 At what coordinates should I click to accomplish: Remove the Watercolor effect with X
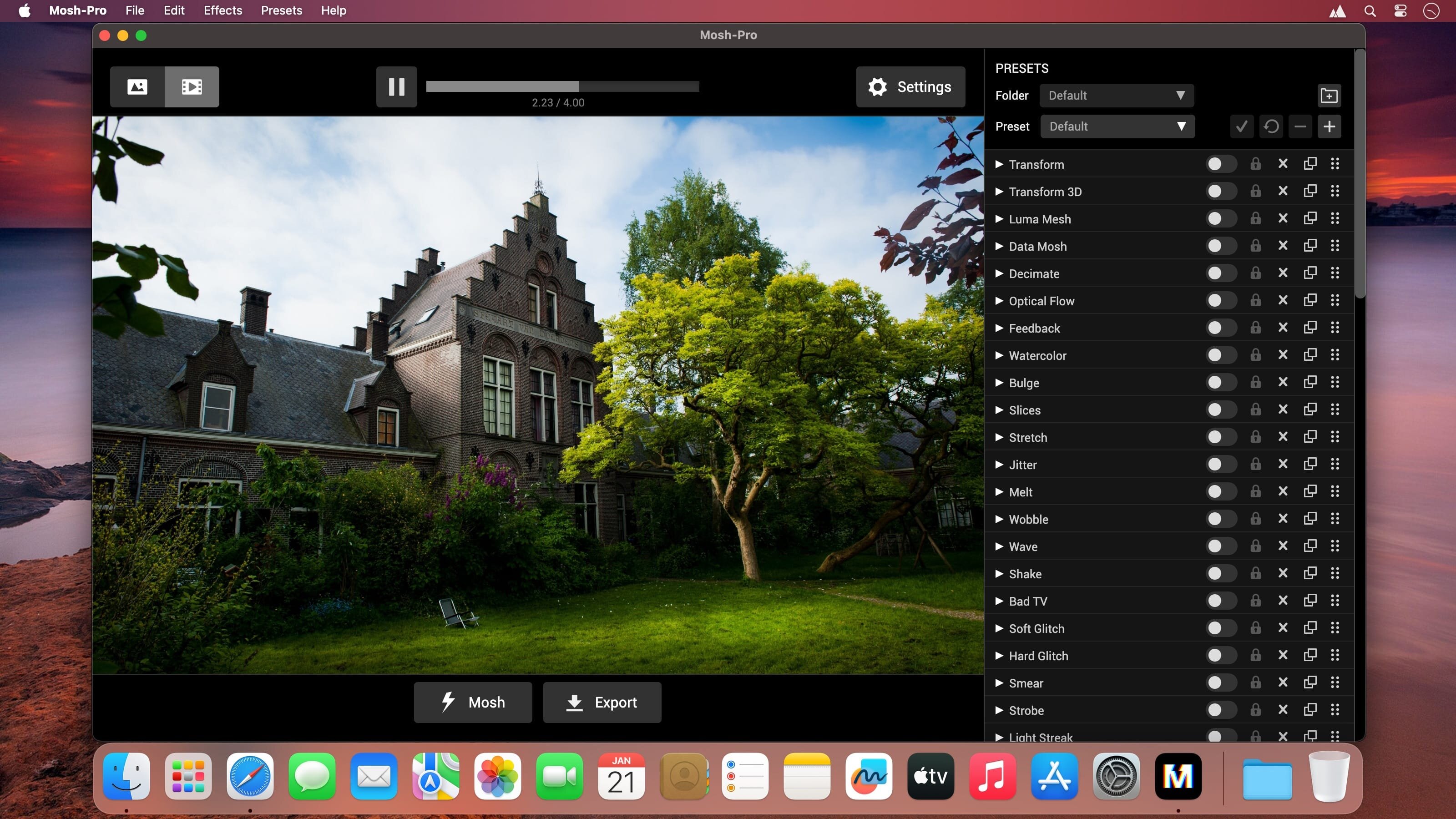pos(1283,355)
